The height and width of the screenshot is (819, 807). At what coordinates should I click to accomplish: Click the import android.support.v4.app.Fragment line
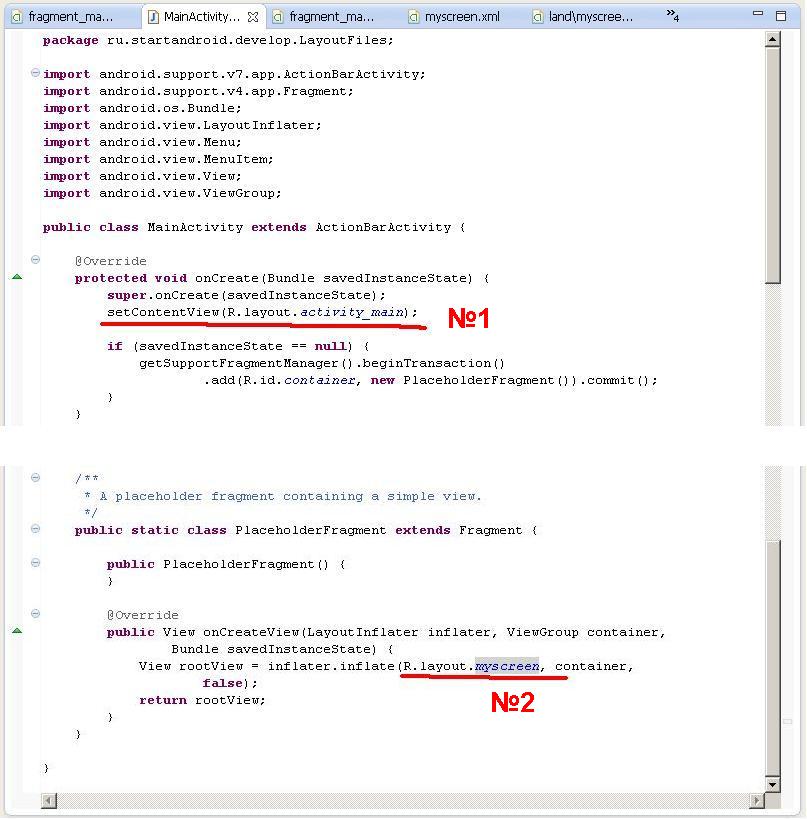pyautogui.click(x=198, y=91)
